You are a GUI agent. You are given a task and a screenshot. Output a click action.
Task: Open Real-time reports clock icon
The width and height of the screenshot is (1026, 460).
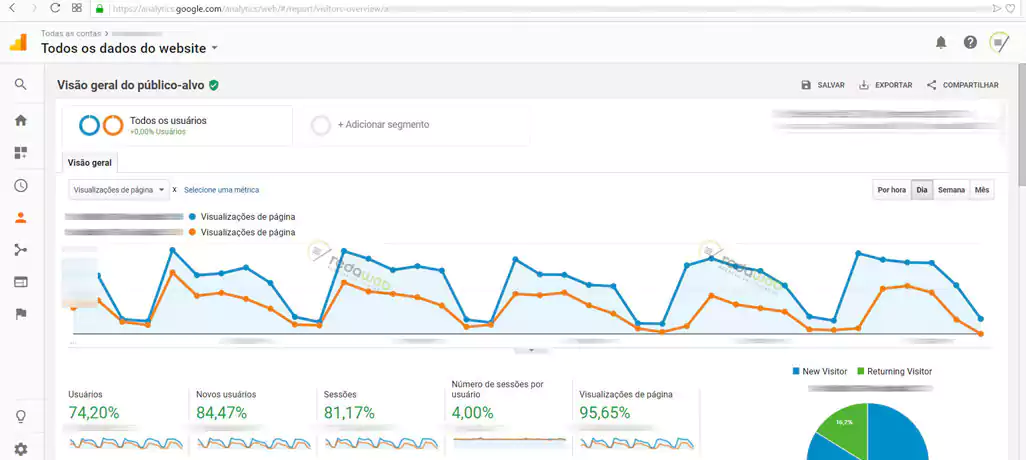[x=20, y=186]
